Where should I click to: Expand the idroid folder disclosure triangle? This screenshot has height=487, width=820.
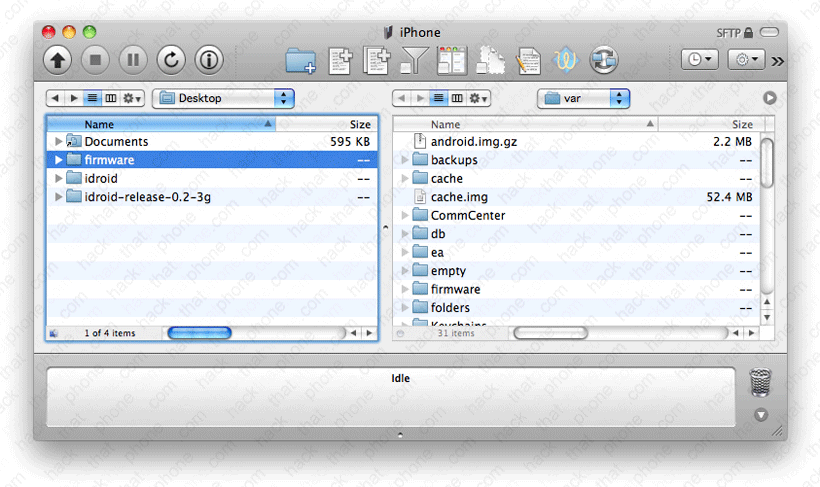pos(58,178)
